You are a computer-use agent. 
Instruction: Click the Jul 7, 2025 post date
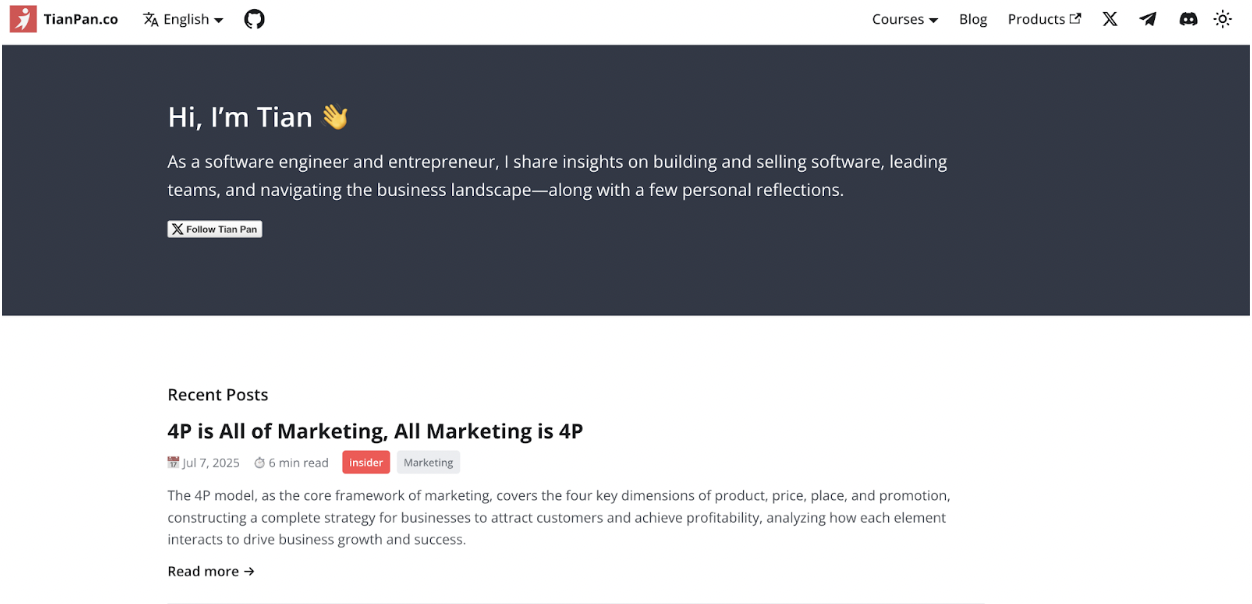210,463
